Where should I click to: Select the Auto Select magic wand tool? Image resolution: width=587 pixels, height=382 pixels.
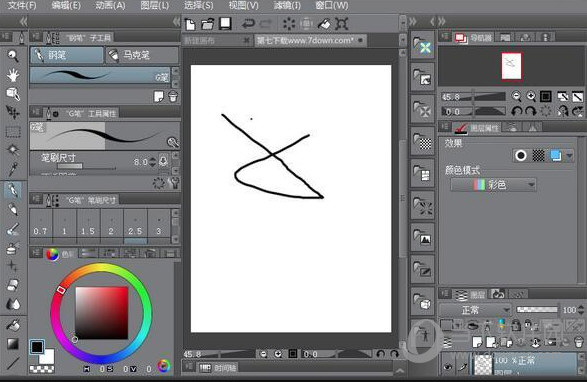[x=13, y=150]
